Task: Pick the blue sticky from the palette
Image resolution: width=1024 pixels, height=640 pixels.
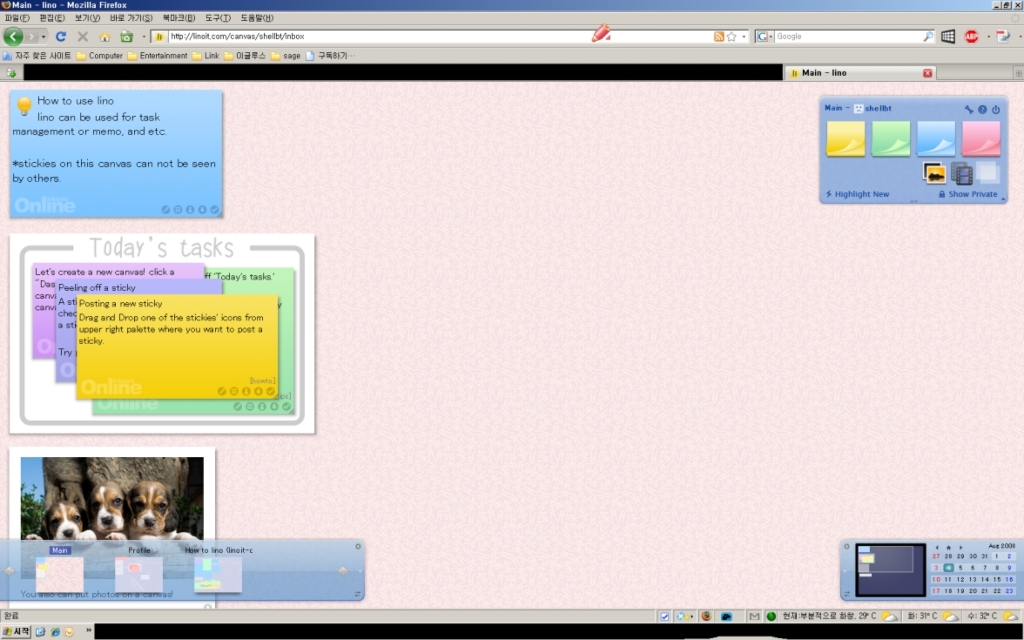Action: click(x=936, y=138)
